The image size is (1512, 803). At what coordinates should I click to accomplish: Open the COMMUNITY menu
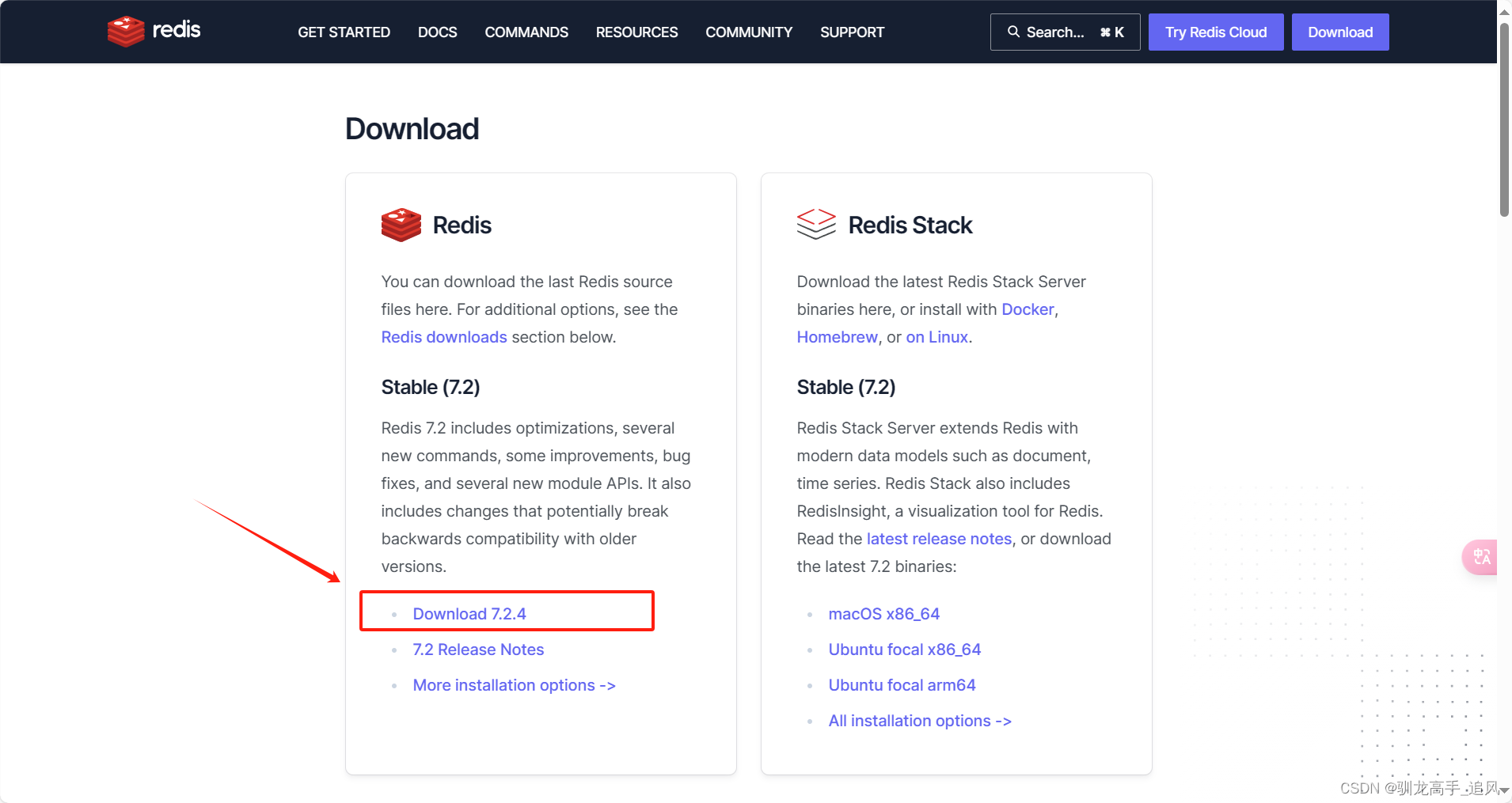[x=749, y=32]
